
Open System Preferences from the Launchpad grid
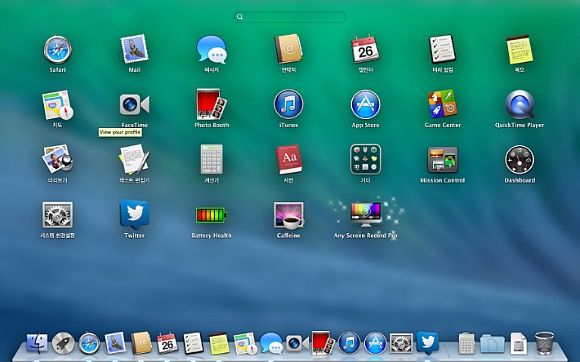57,215
